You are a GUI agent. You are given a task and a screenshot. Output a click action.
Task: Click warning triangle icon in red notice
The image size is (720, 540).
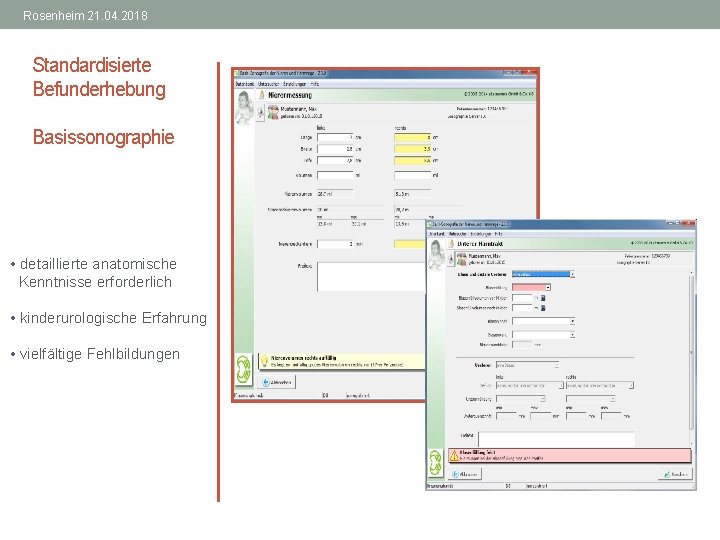pos(454,455)
